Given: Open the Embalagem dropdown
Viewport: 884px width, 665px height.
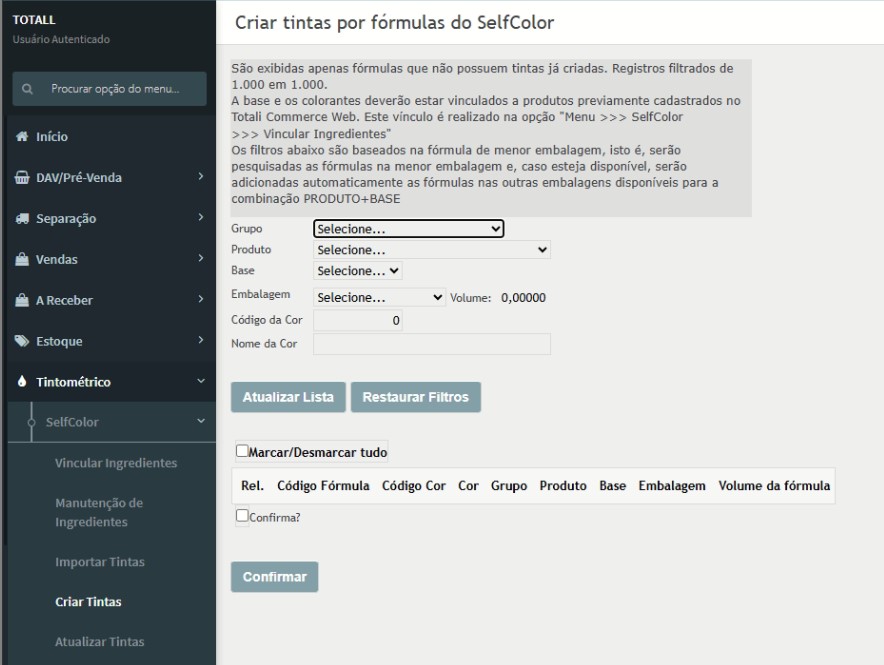Looking at the screenshot, I should click(379, 297).
